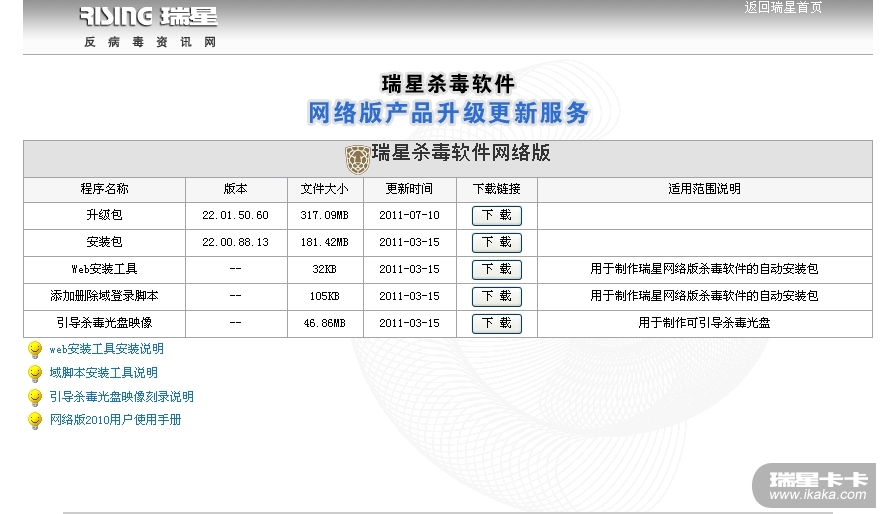Click file size 46.86MB
Screen dimensions: 885x514
(325, 324)
